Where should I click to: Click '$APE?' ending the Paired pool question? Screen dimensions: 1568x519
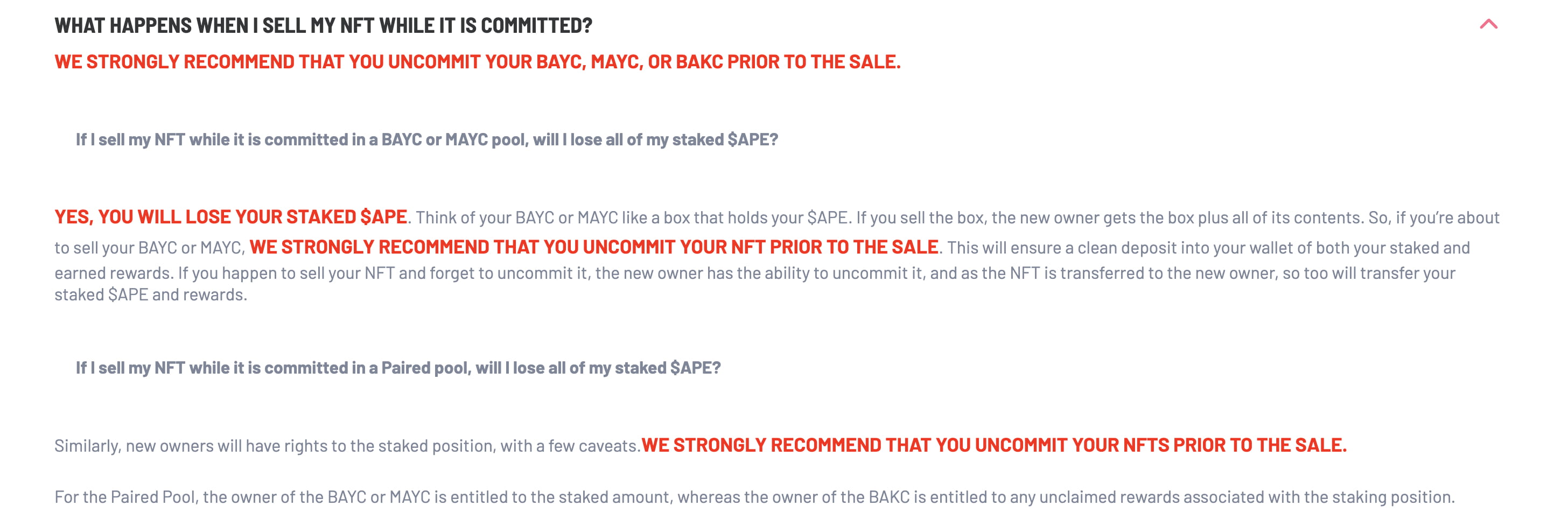[x=695, y=368]
